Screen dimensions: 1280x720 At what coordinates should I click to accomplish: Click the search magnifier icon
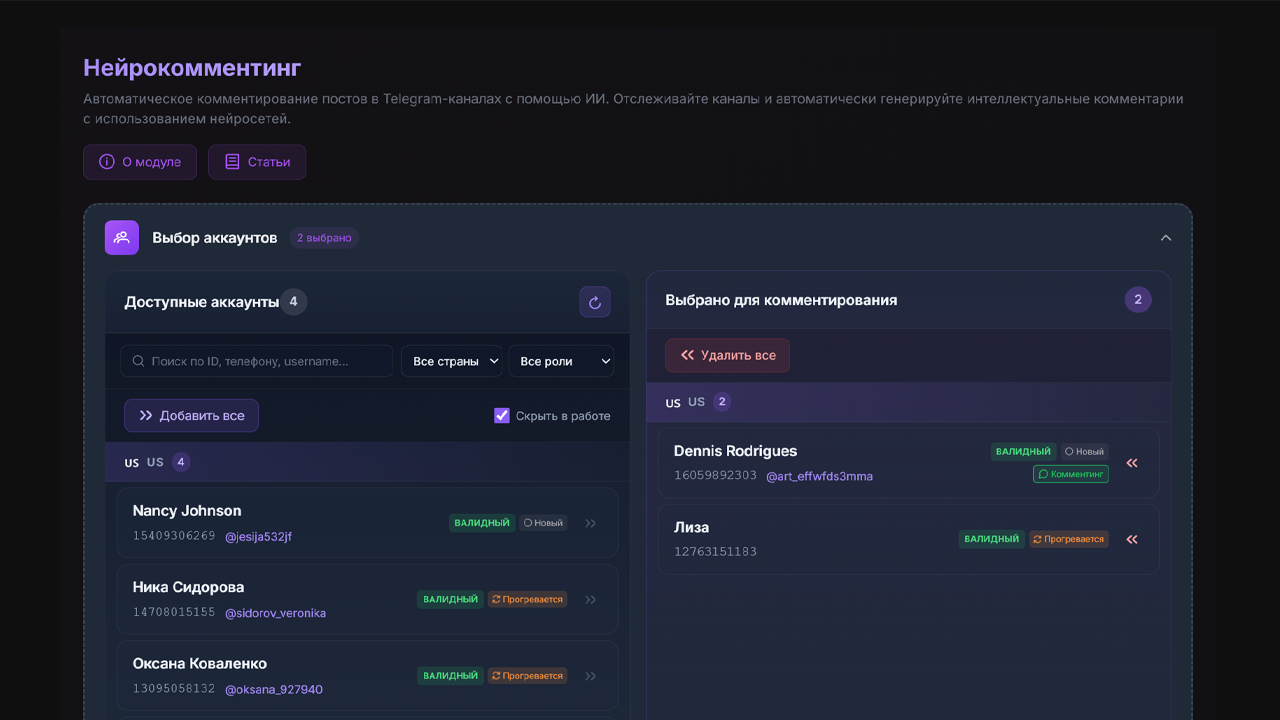[139, 361]
